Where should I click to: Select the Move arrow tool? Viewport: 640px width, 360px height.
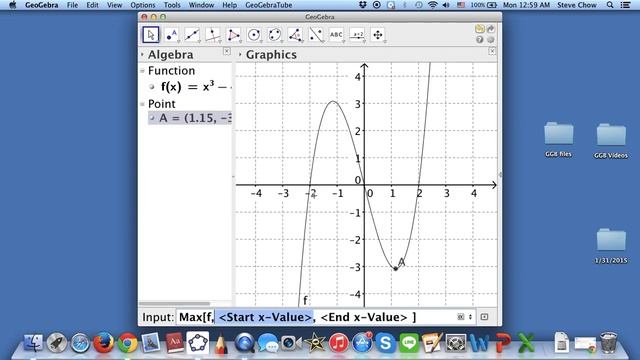pos(151,35)
